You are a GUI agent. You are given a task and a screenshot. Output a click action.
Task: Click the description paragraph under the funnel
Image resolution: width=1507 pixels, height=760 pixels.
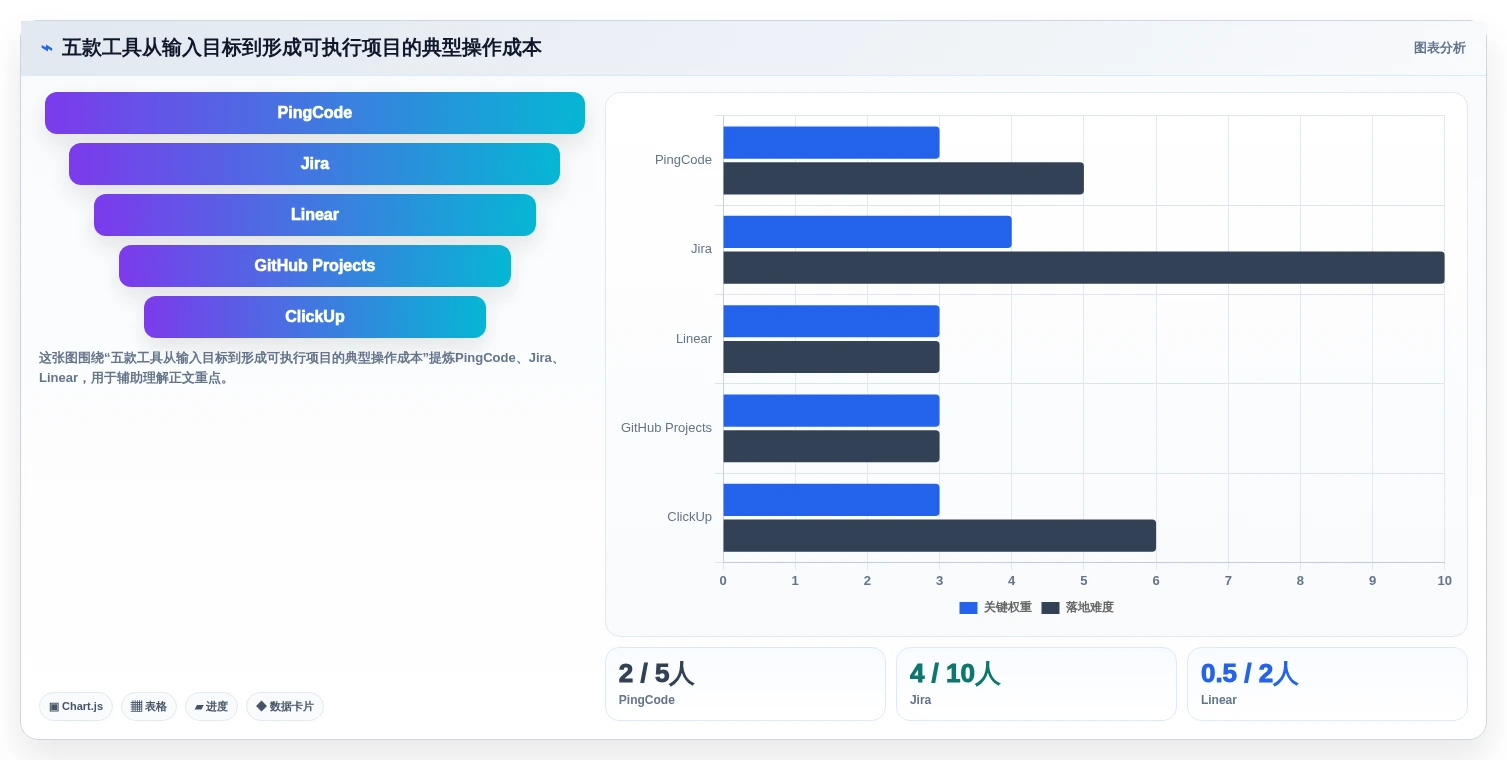pos(300,368)
